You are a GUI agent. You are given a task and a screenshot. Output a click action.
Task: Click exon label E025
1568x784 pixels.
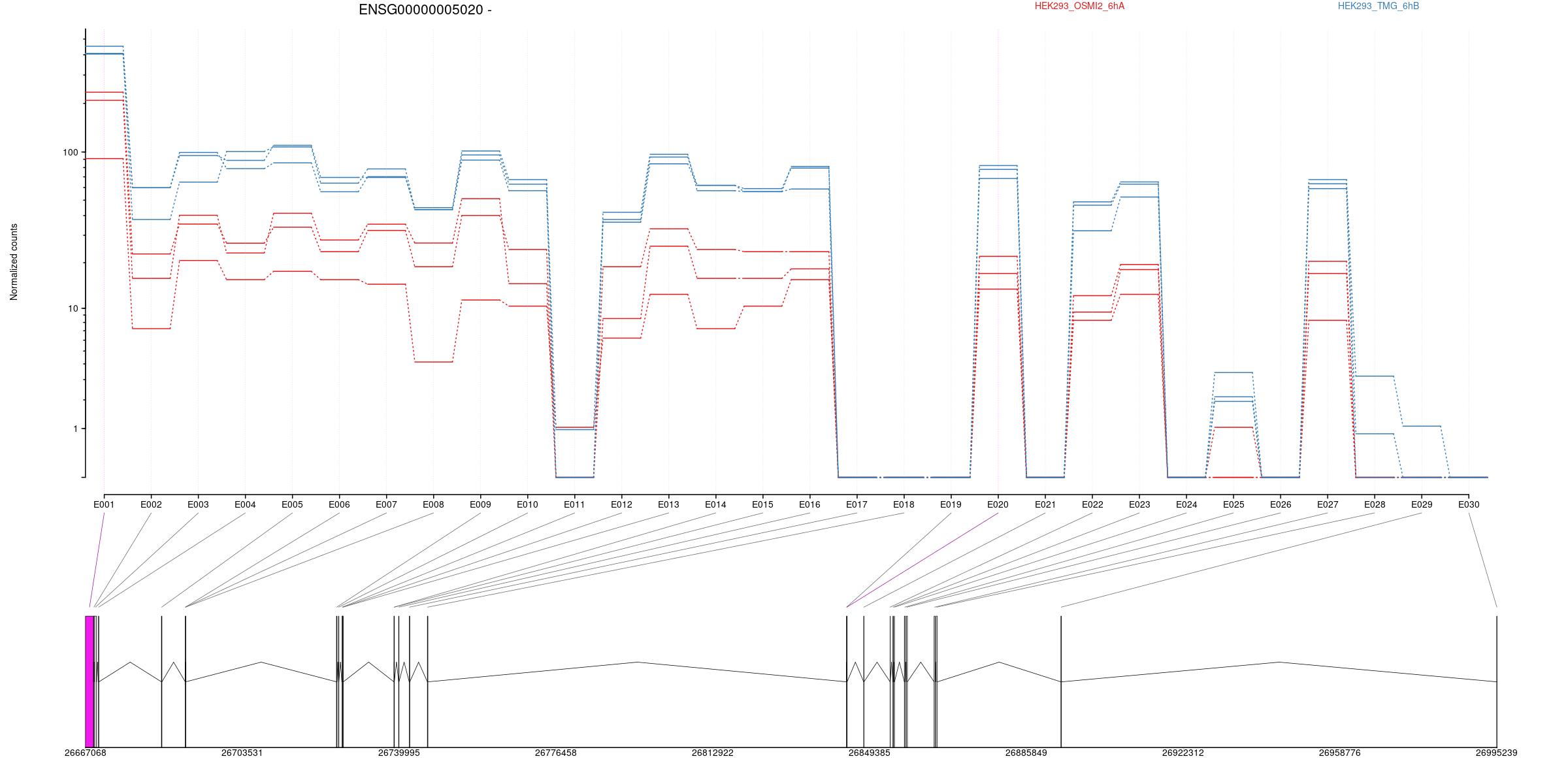pos(1233,504)
